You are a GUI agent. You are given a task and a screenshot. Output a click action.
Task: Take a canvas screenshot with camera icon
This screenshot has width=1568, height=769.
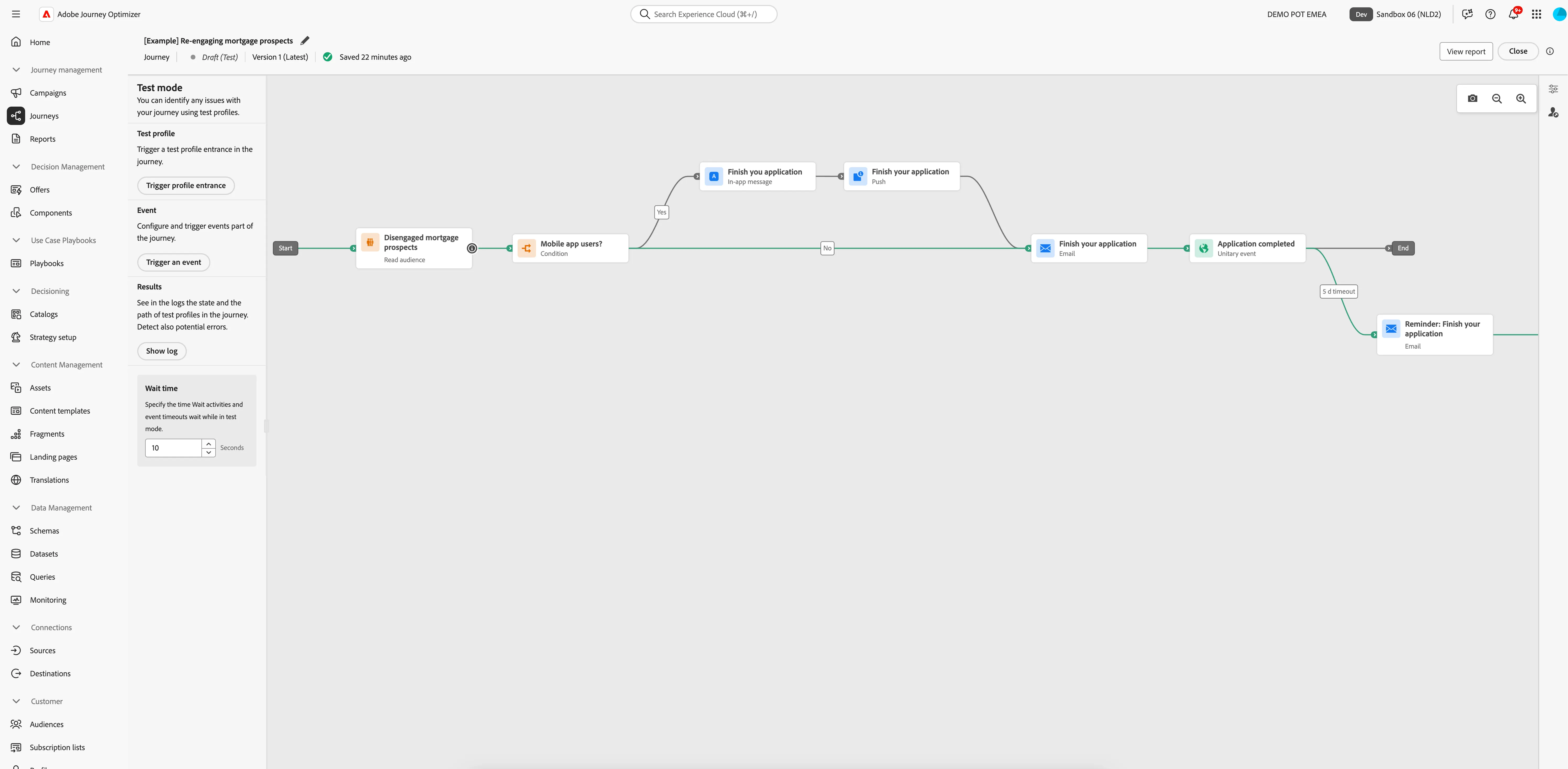(x=1472, y=99)
